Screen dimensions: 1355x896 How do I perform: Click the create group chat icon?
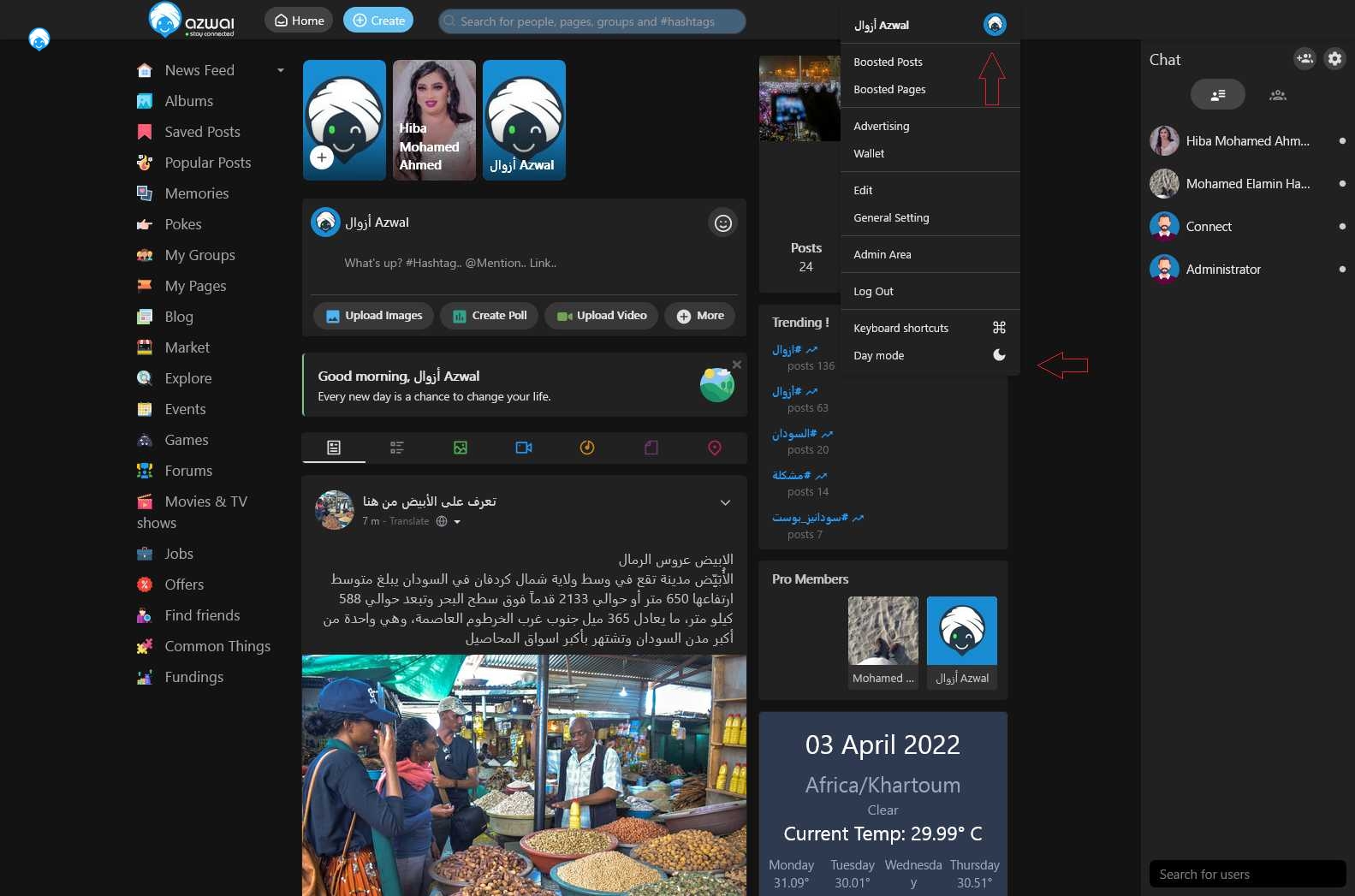pyautogui.click(x=1304, y=59)
